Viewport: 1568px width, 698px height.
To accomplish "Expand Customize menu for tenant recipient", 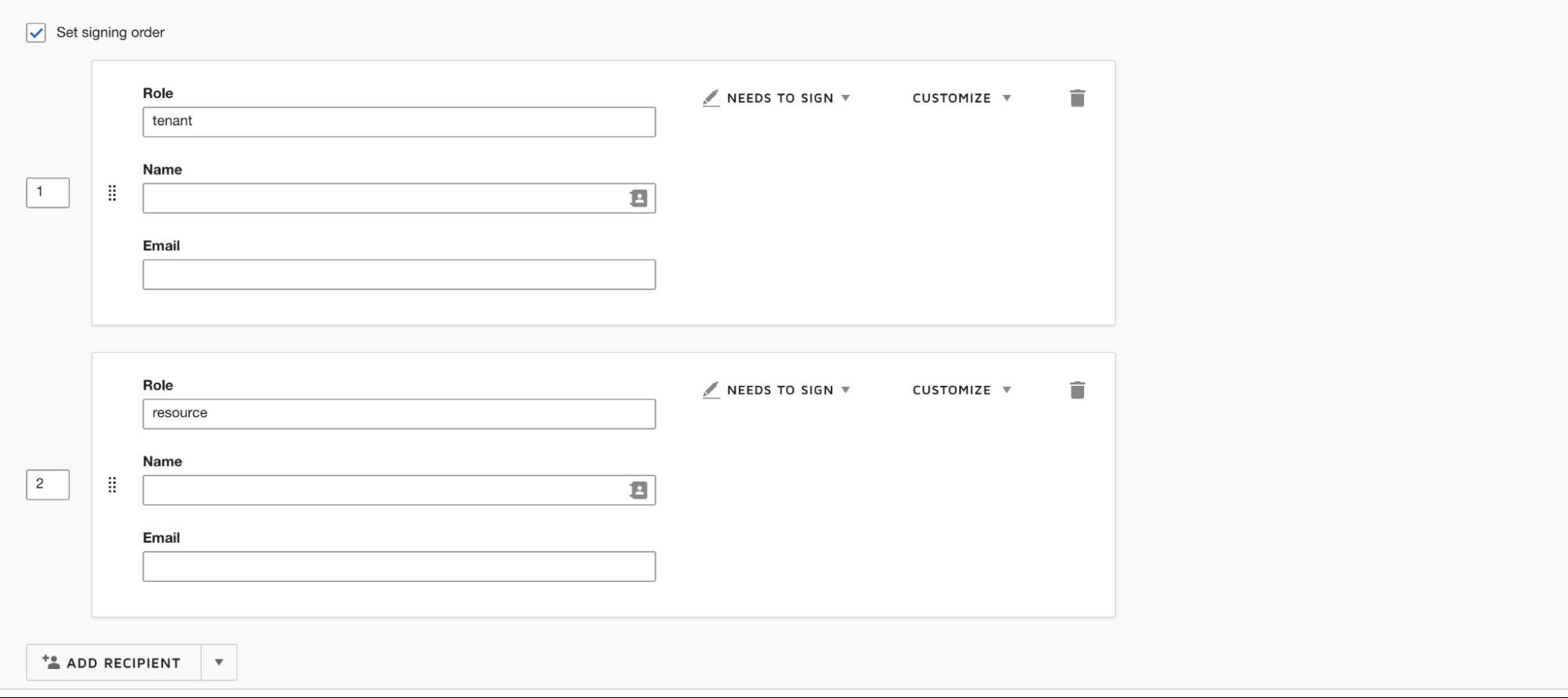I will click(961, 98).
